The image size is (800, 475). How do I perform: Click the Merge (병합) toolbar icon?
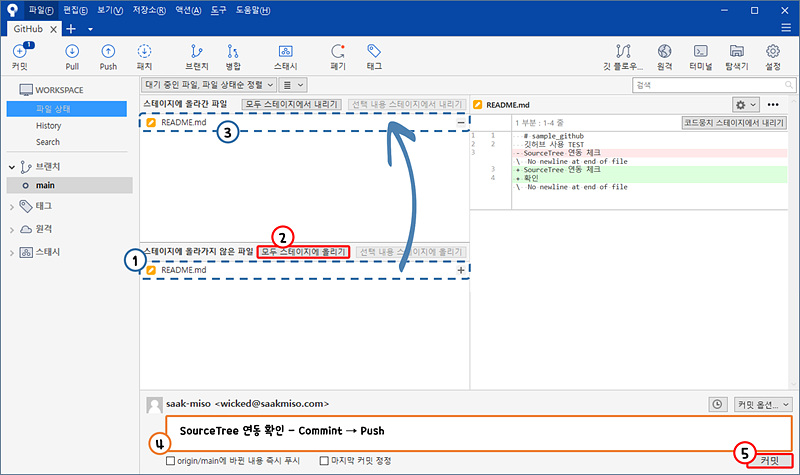233,57
